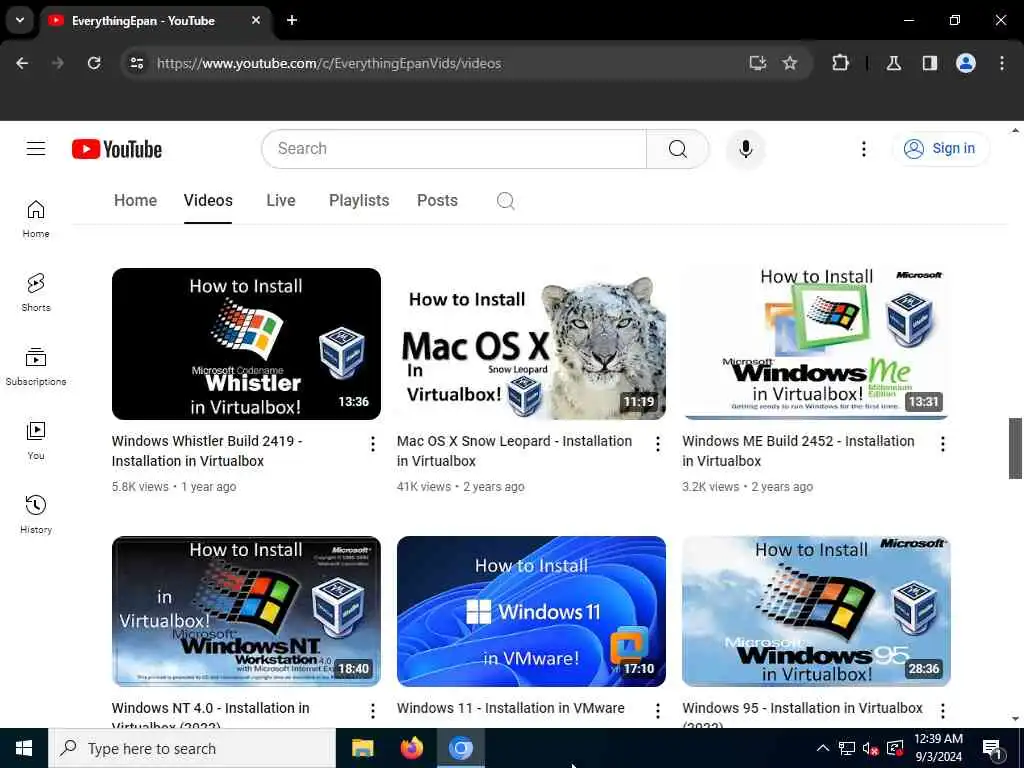
Task: Open Windows NT 4.0 Installation title link
Action: coord(210,714)
